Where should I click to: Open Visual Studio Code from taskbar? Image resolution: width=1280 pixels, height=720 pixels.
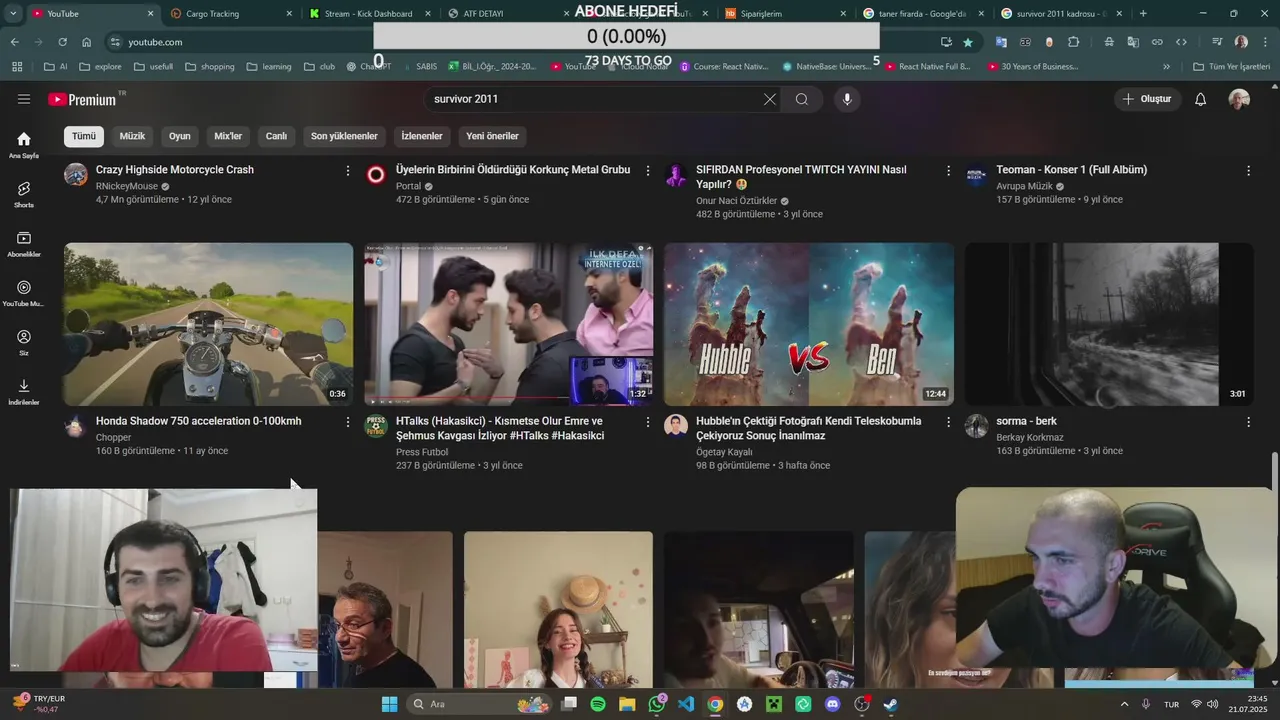point(686,704)
